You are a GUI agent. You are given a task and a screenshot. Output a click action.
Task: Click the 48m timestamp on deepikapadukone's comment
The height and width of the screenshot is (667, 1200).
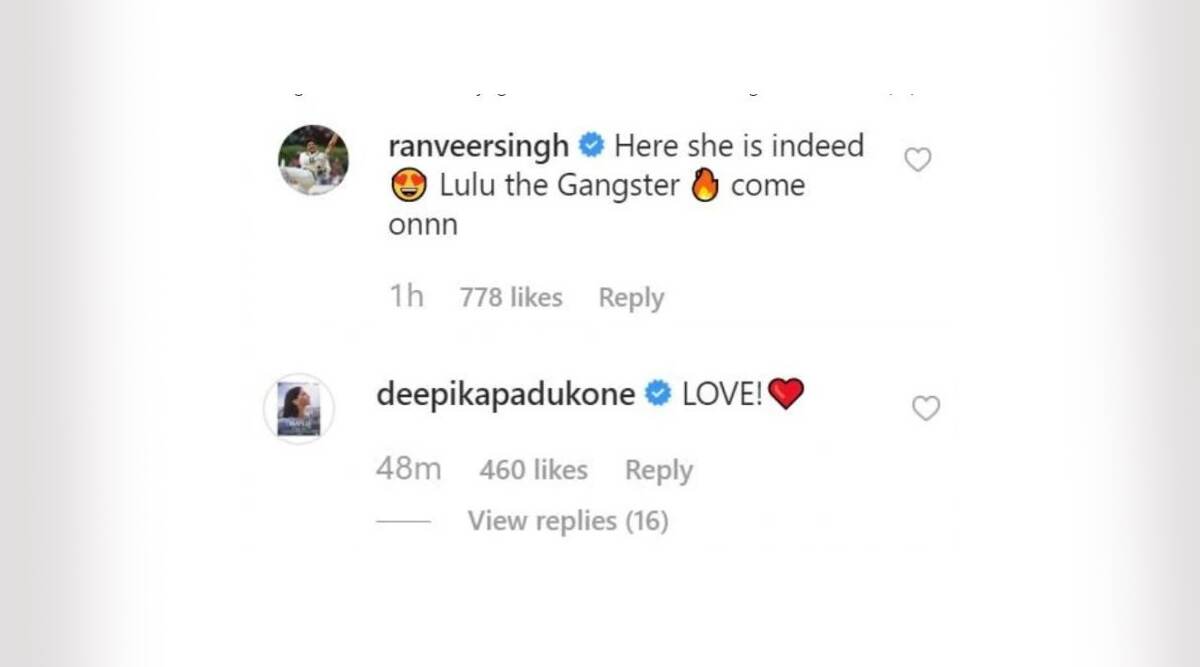(x=408, y=469)
